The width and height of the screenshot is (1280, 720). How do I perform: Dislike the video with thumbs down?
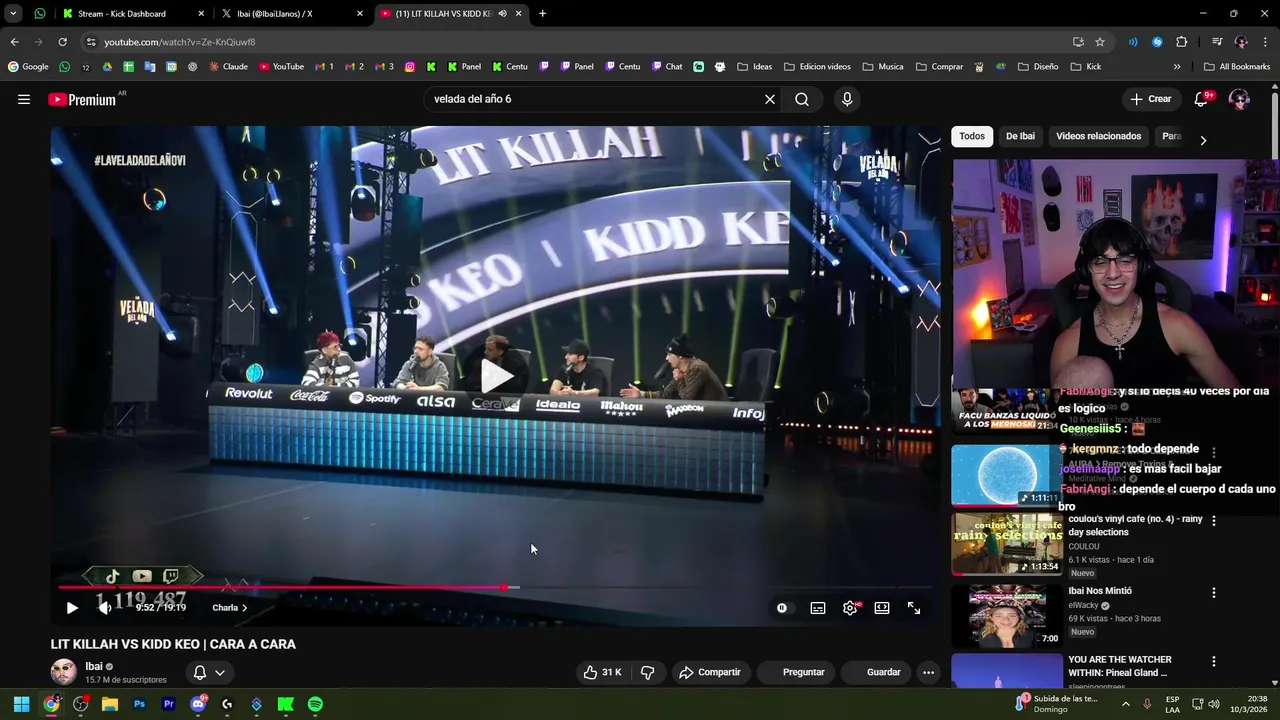point(647,672)
